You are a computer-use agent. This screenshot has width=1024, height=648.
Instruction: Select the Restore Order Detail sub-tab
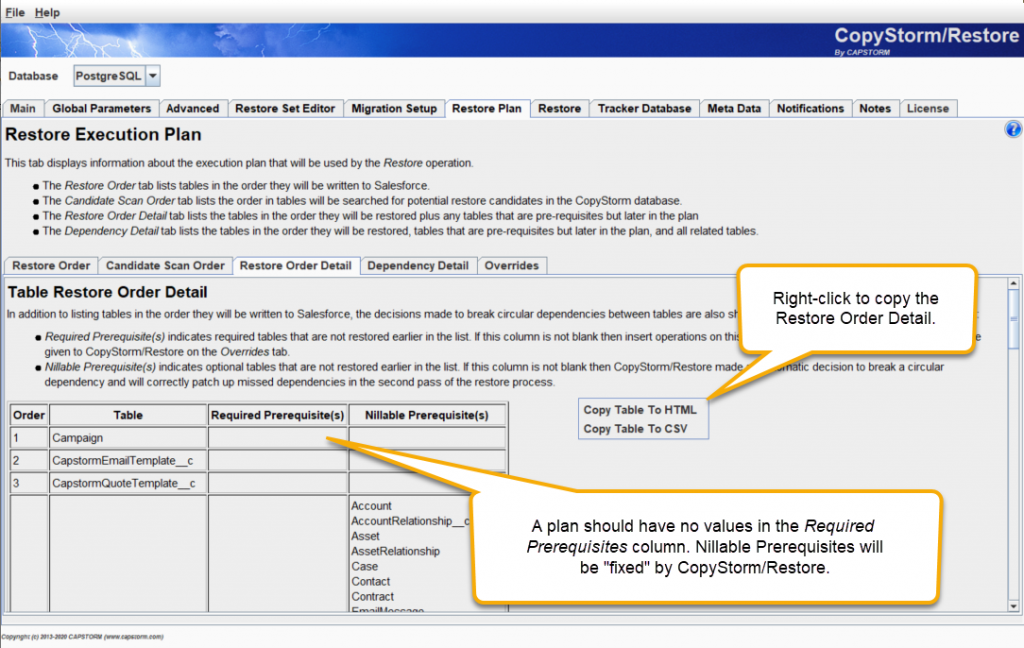point(296,266)
